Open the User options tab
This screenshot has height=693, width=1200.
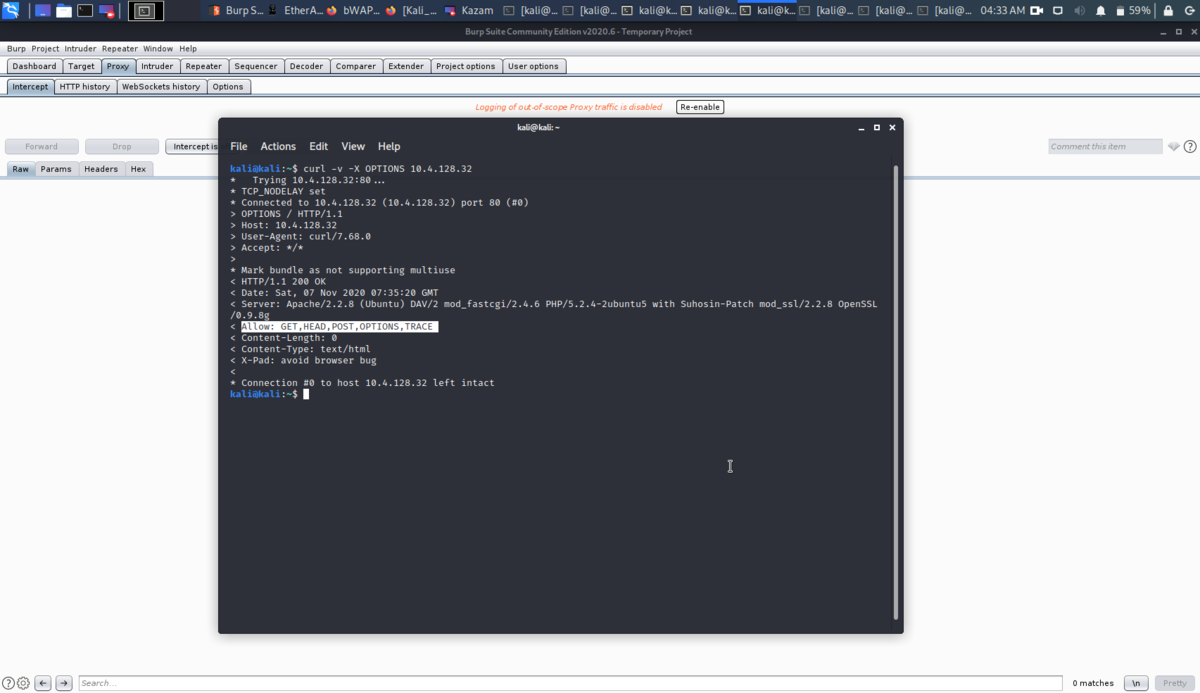pos(534,66)
